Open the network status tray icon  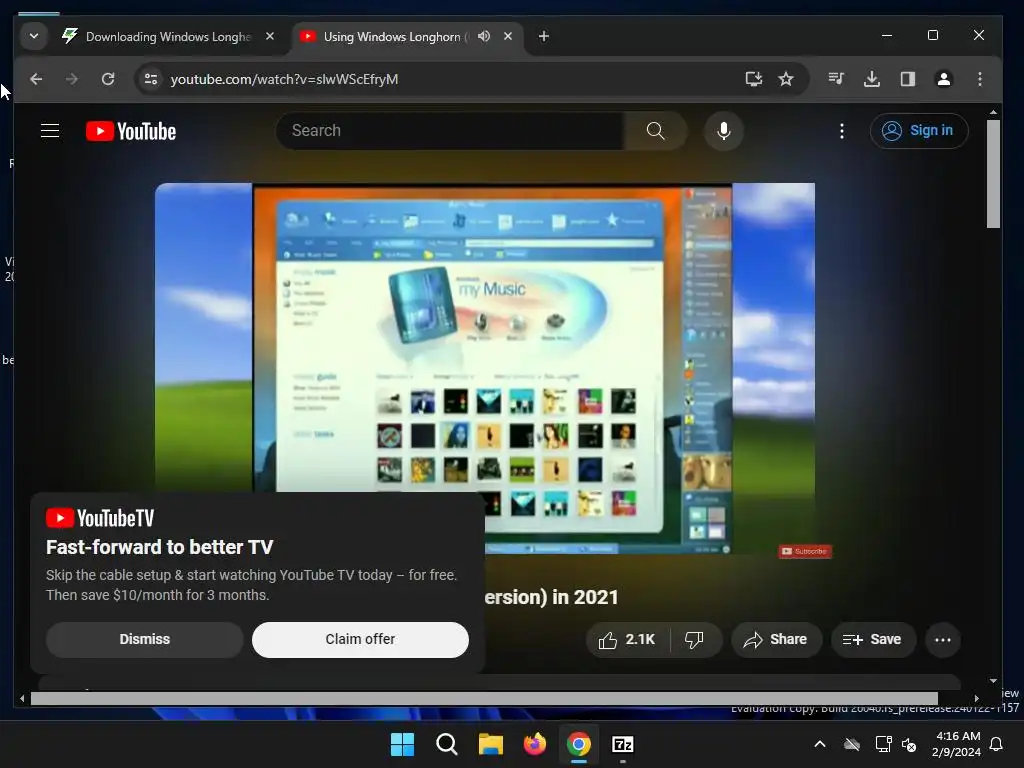click(884, 744)
